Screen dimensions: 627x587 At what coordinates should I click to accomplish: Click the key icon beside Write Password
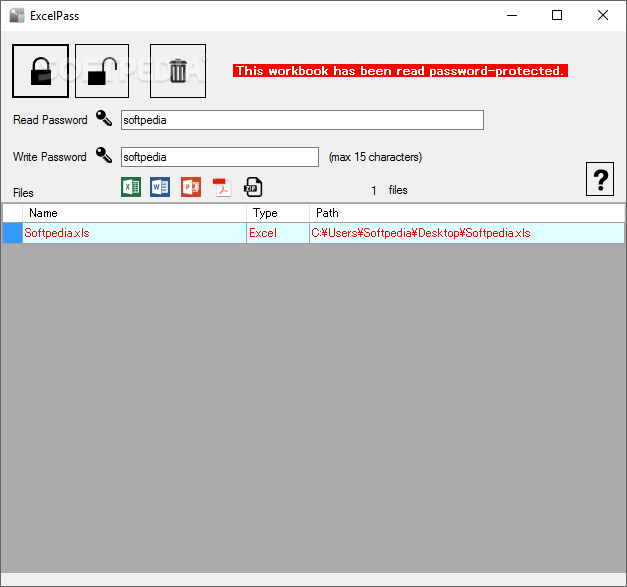tap(104, 155)
